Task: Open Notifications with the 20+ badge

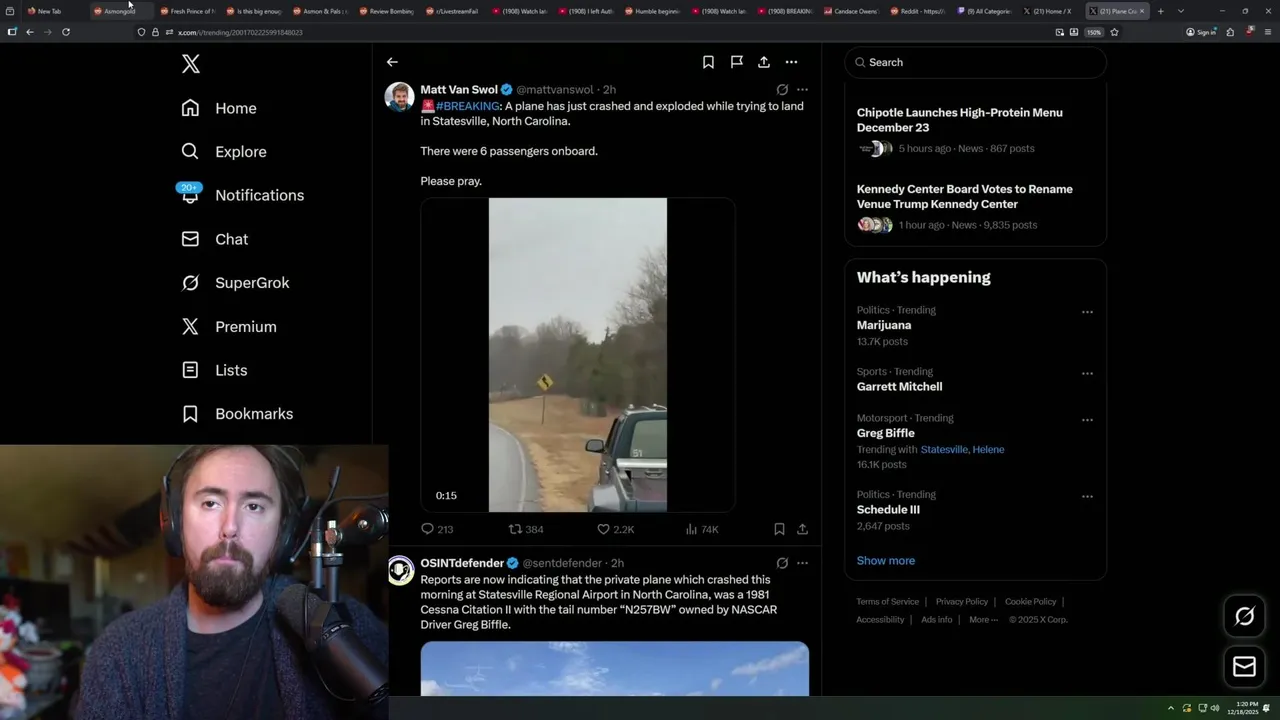Action: click(240, 194)
